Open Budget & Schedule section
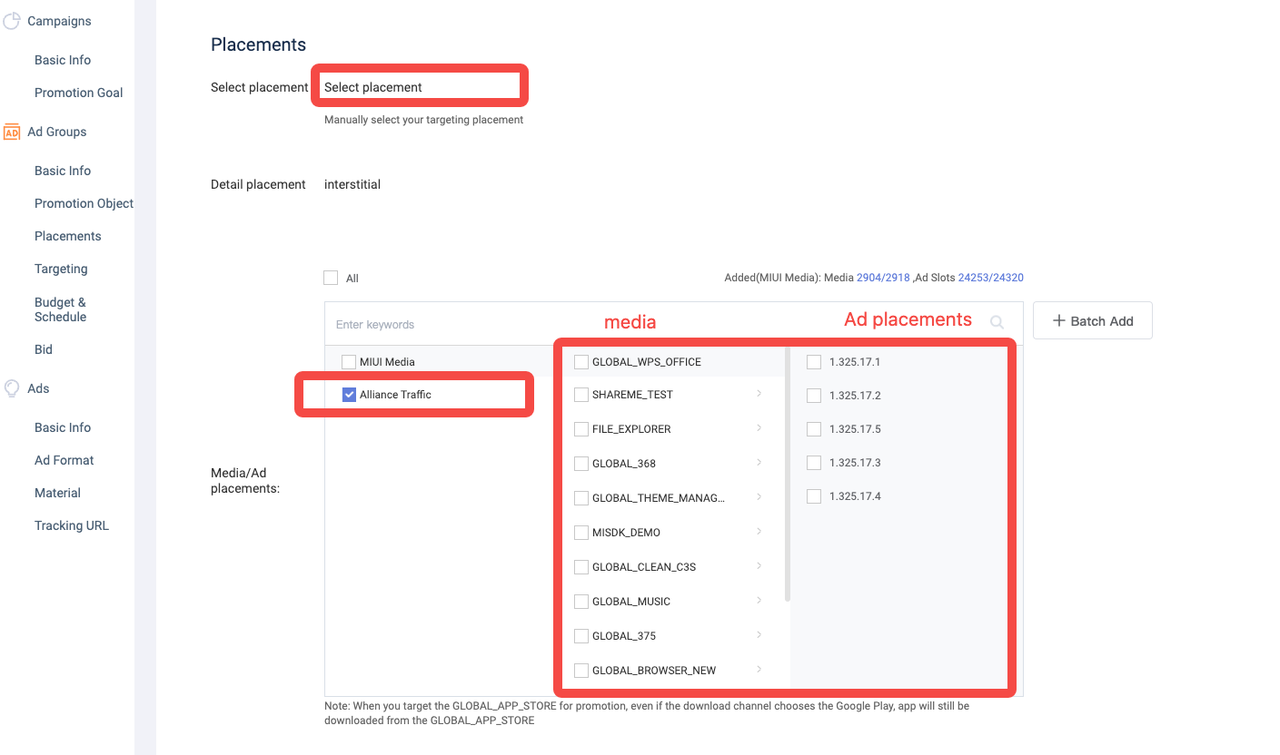 (60, 309)
